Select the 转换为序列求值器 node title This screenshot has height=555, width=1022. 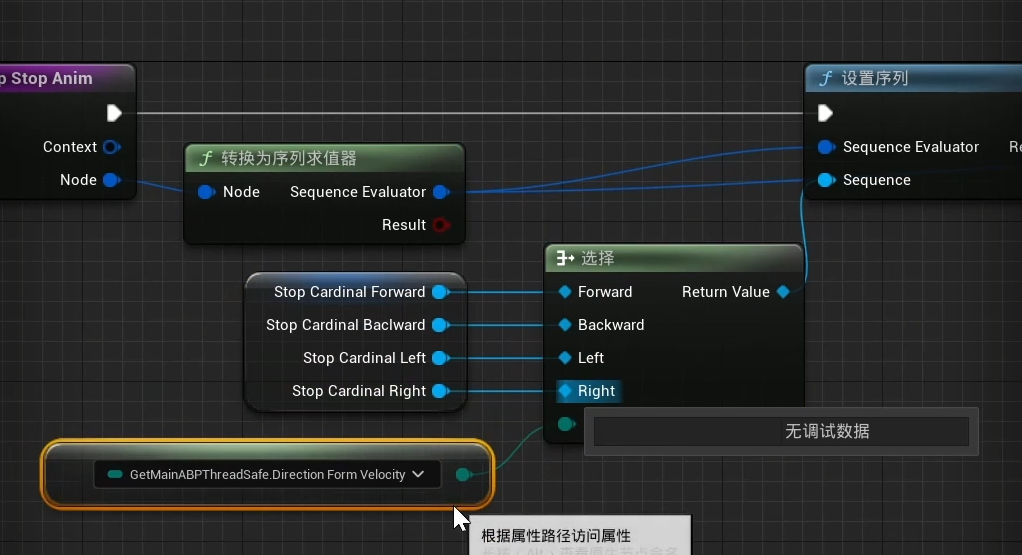(x=289, y=158)
